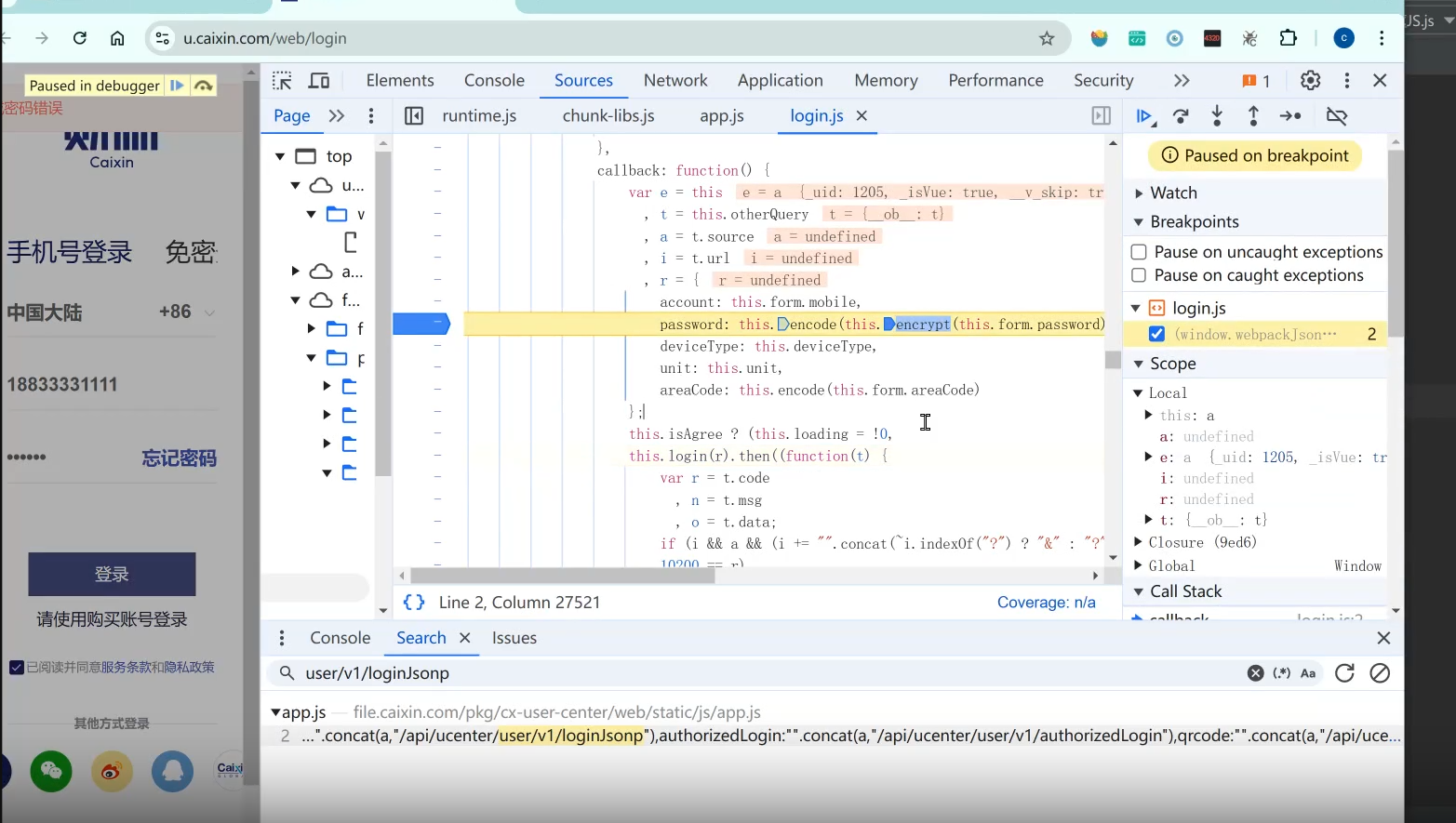Open the chunk-libs.js file tab
The image size is (1456, 823).
coord(608,116)
